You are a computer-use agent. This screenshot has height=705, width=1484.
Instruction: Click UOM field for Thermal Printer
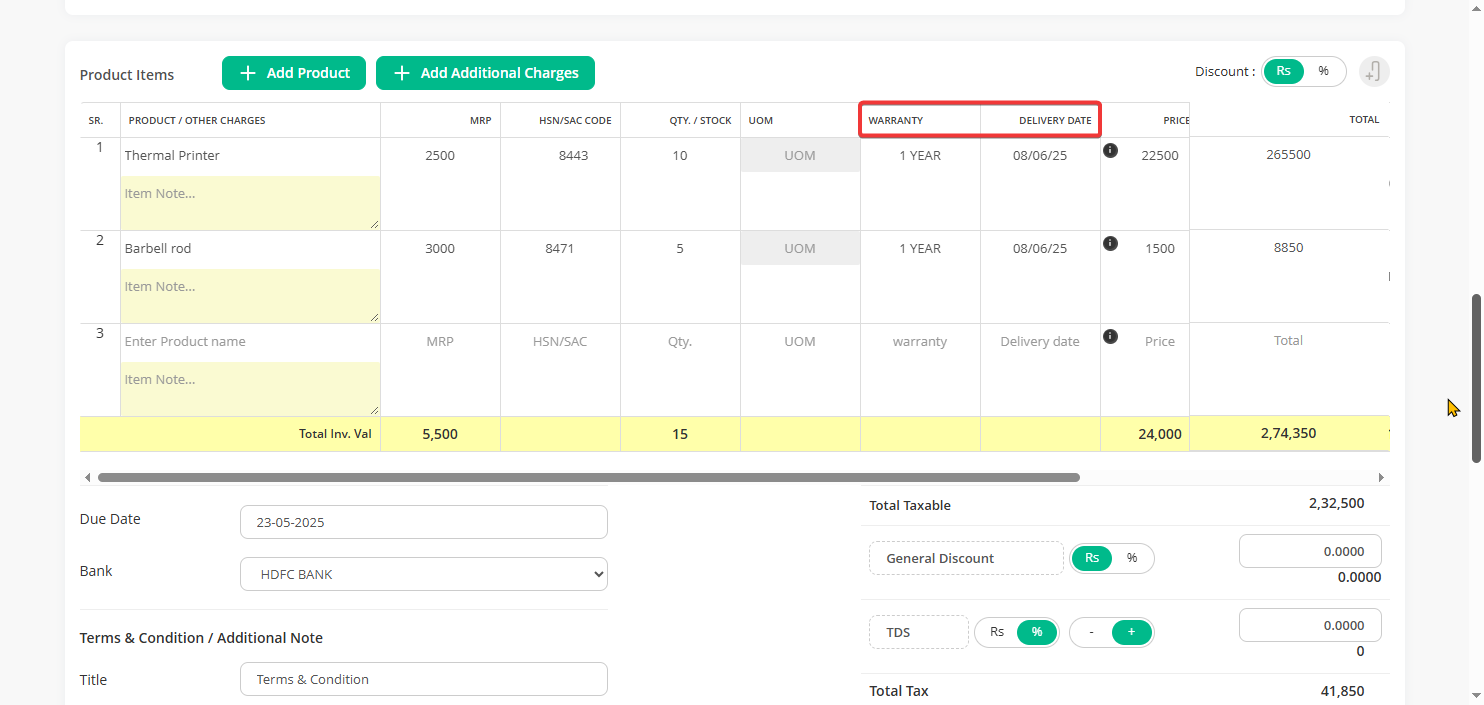click(x=800, y=156)
